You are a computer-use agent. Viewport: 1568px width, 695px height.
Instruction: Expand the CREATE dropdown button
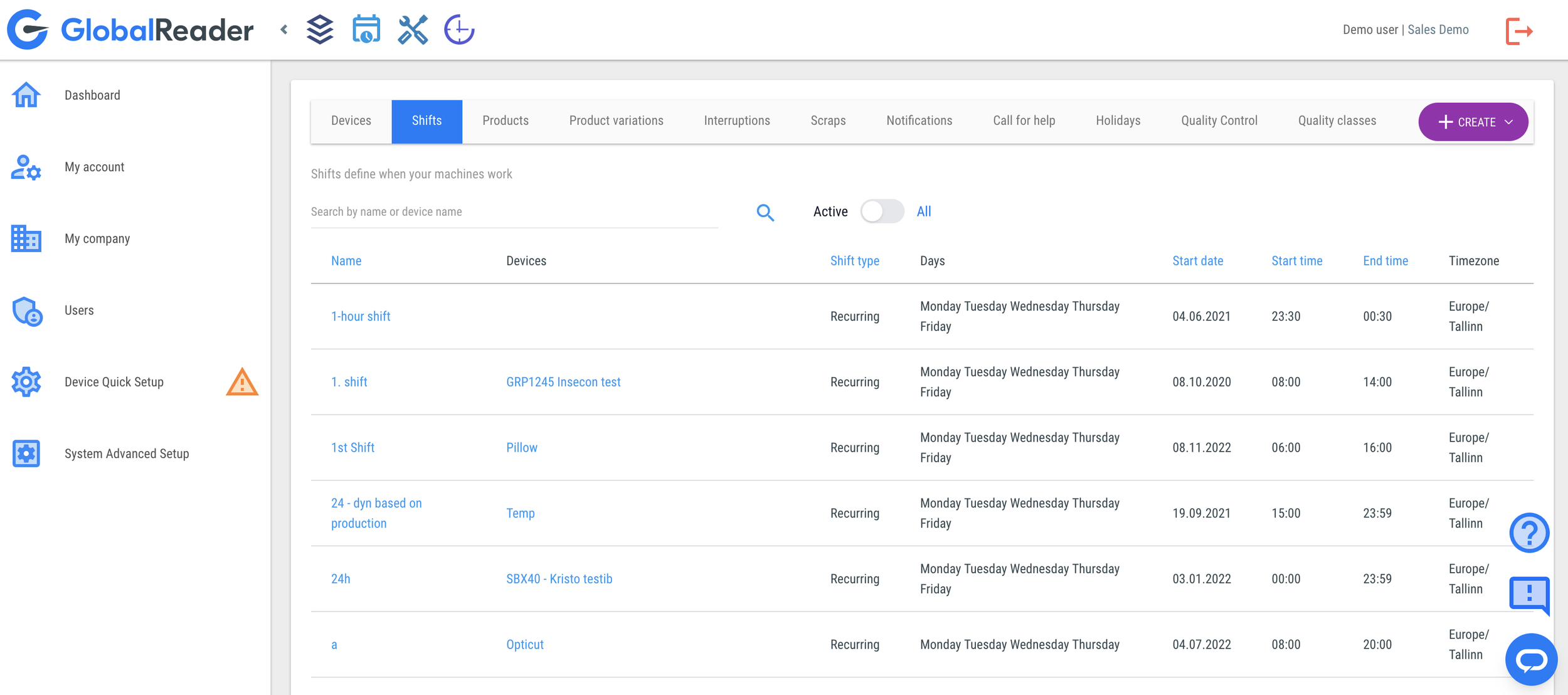pos(1473,122)
